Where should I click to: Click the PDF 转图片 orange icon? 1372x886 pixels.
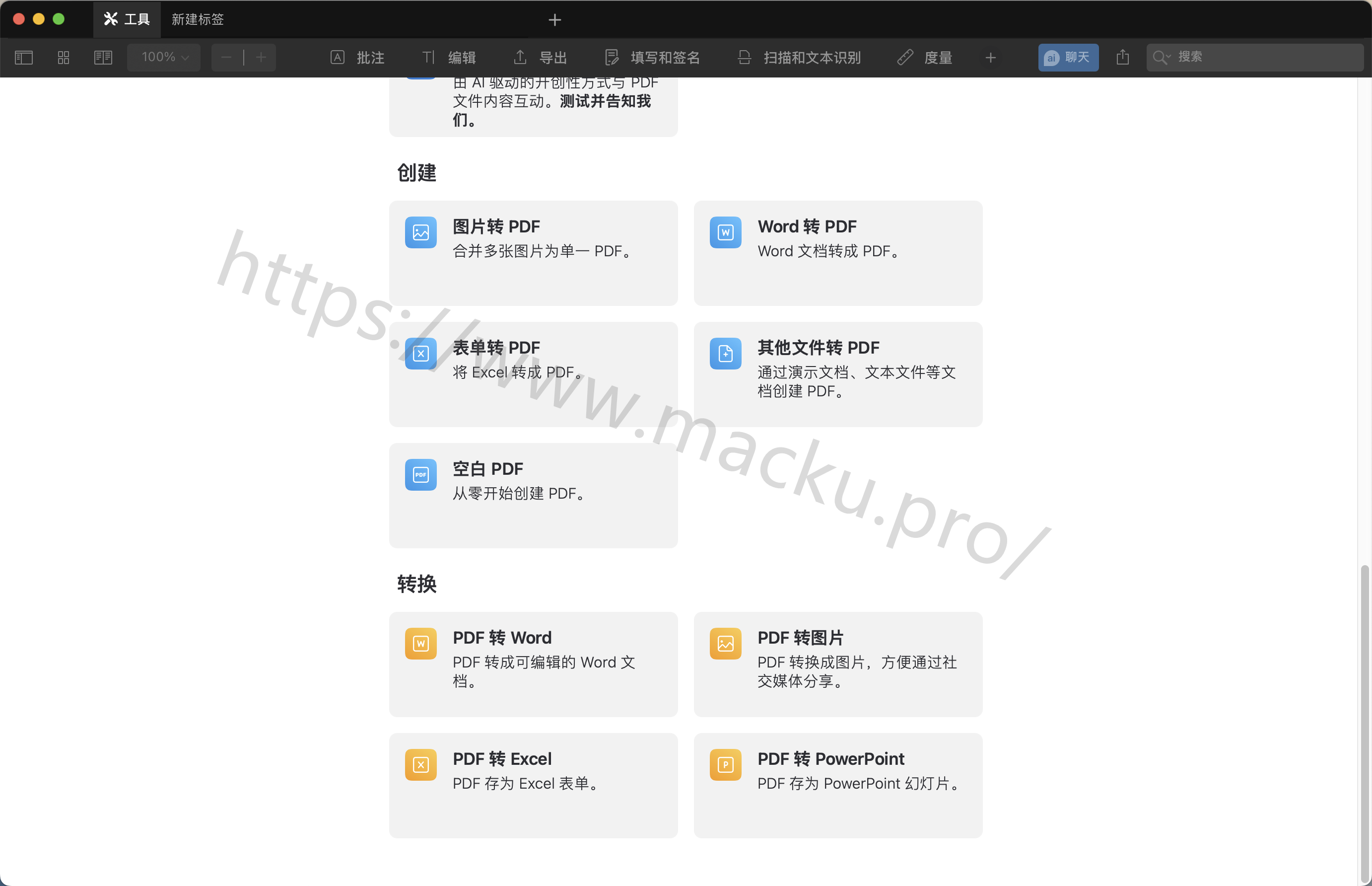(725, 643)
